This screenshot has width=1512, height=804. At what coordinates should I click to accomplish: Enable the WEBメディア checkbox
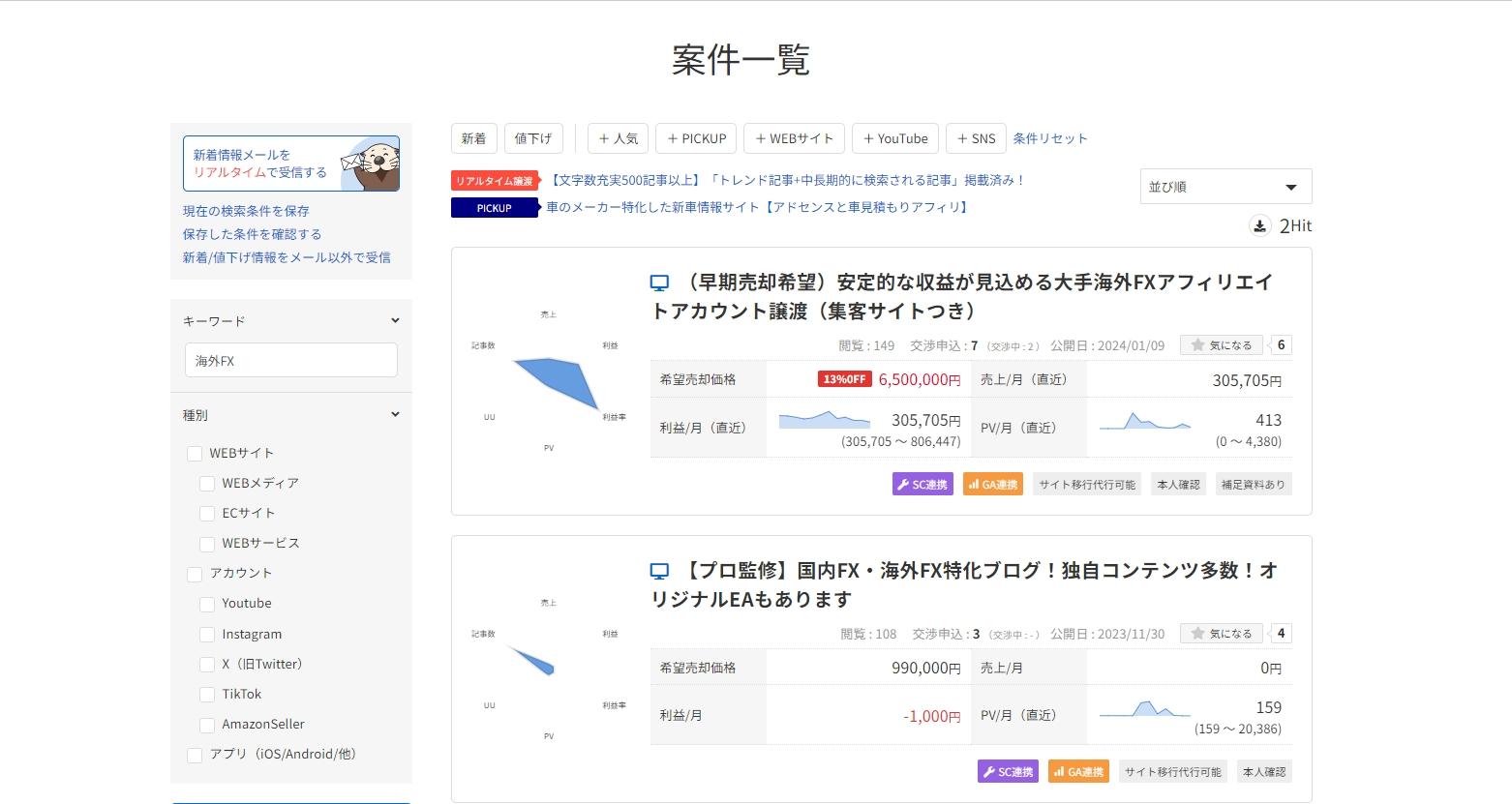click(x=207, y=484)
